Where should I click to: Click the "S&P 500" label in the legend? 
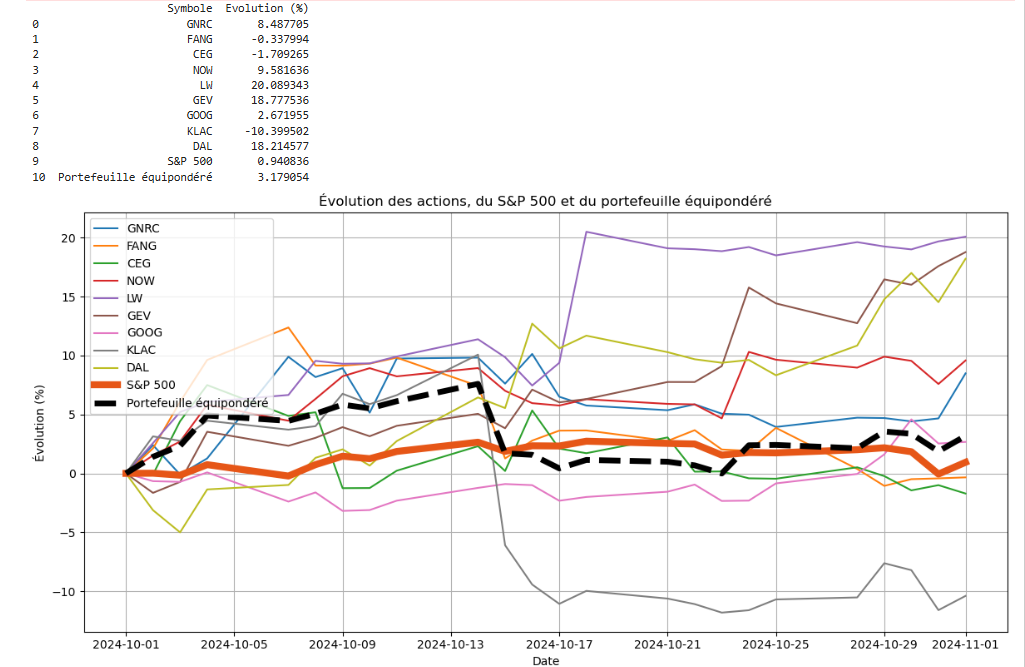[151, 385]
